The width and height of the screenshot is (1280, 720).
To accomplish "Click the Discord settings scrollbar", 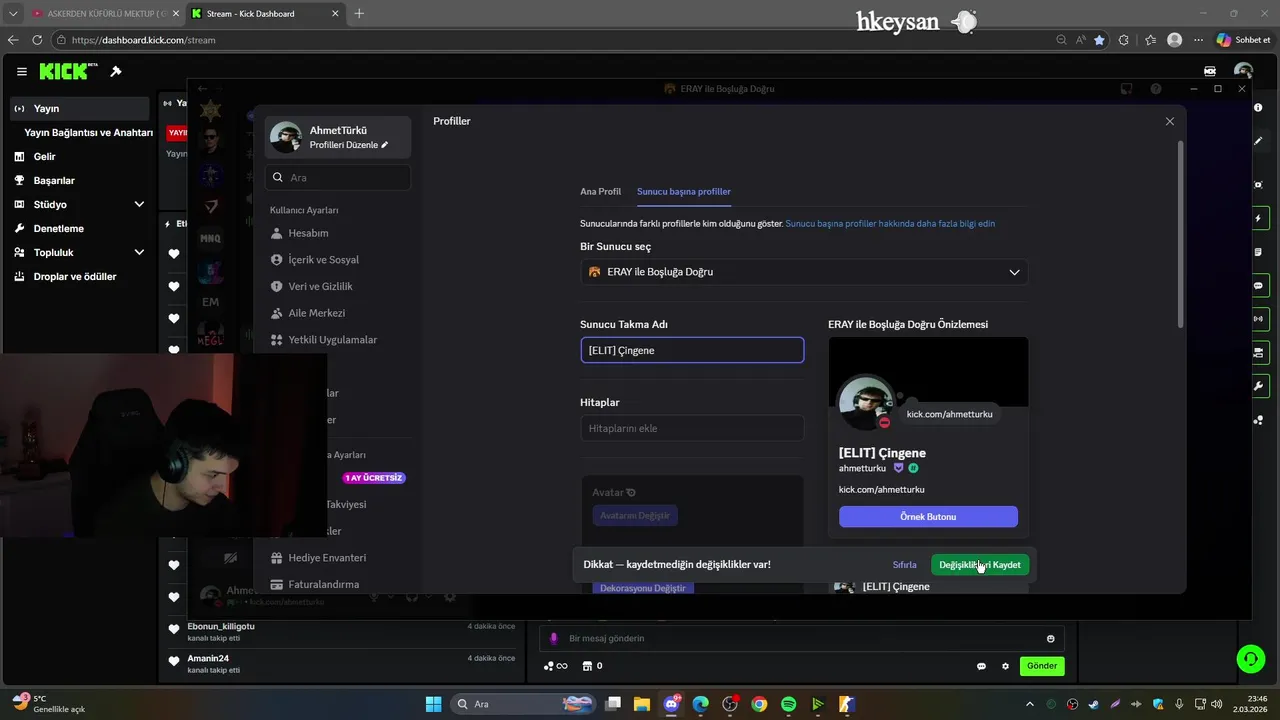I will [1181, 235].
